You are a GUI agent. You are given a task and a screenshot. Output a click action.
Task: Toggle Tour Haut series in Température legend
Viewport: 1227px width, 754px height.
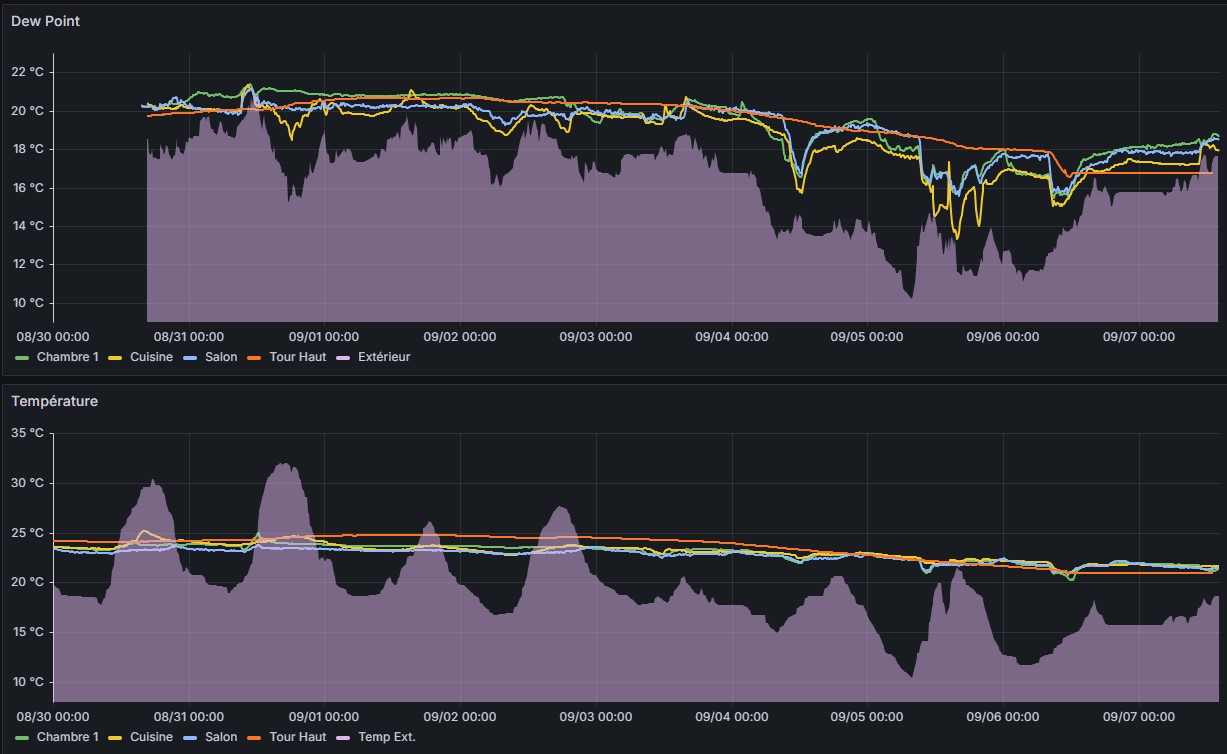pyautogui.click(x=298, y=737)
